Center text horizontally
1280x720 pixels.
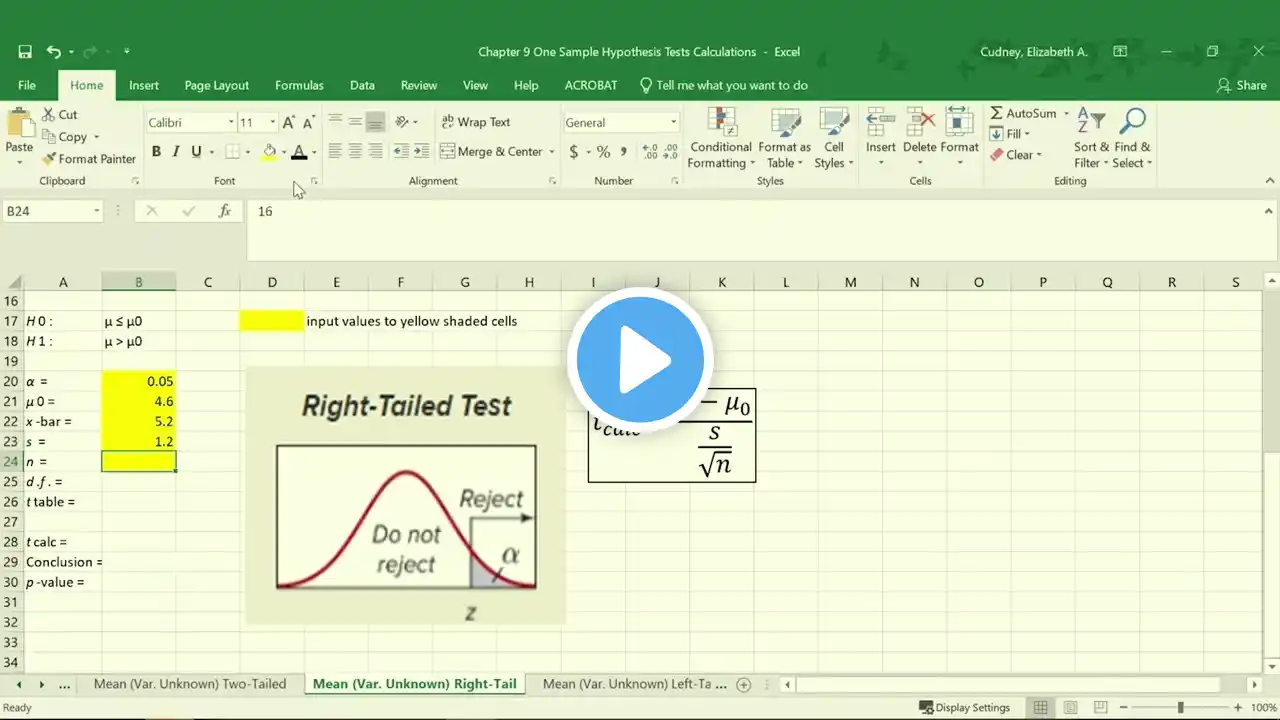tap(355, 152)
